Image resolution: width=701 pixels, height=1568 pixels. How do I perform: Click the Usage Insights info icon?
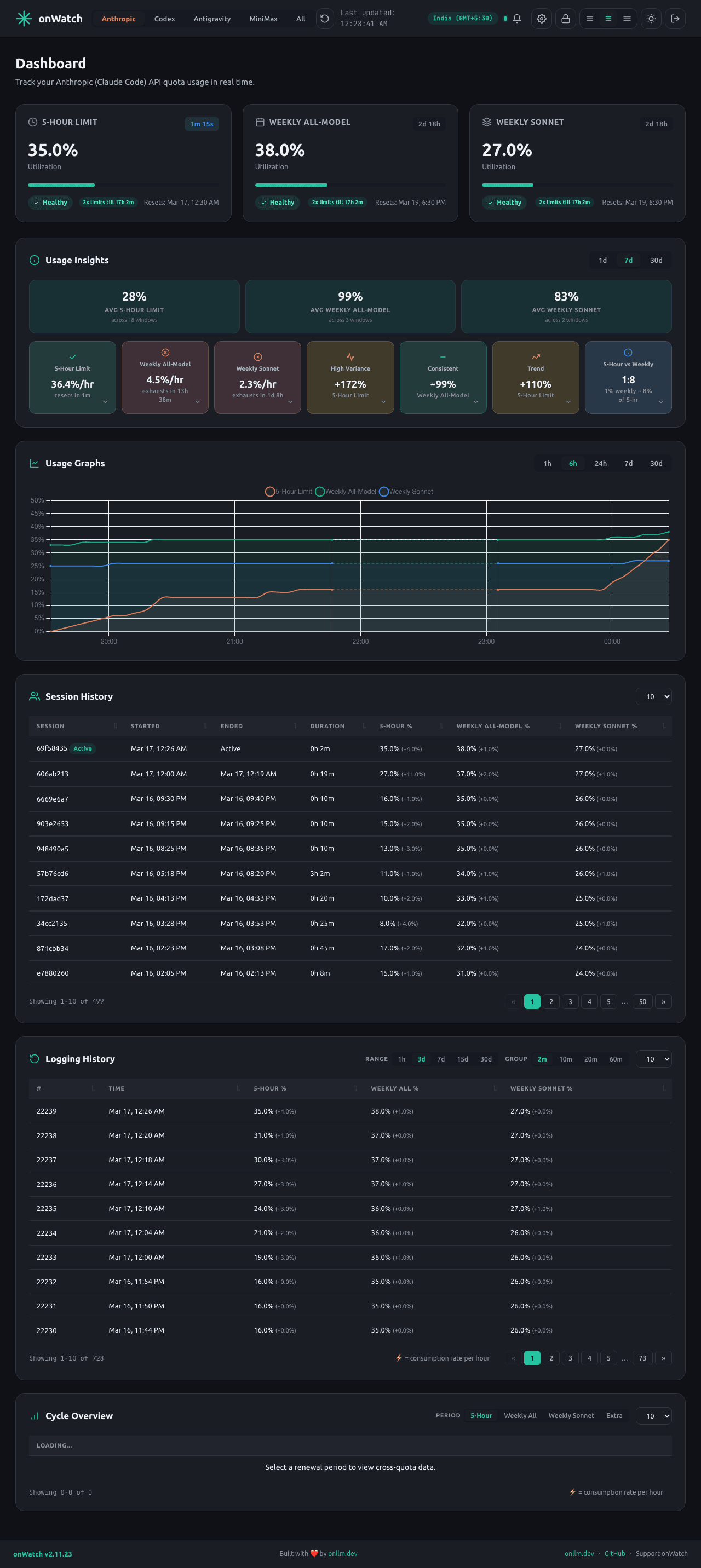[35, 260]
